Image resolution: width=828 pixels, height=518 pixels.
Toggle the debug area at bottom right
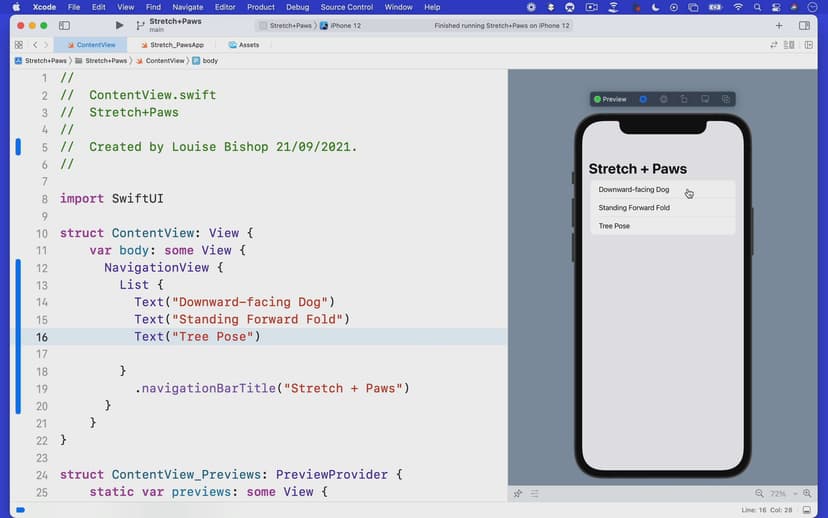tap(807, 510)
